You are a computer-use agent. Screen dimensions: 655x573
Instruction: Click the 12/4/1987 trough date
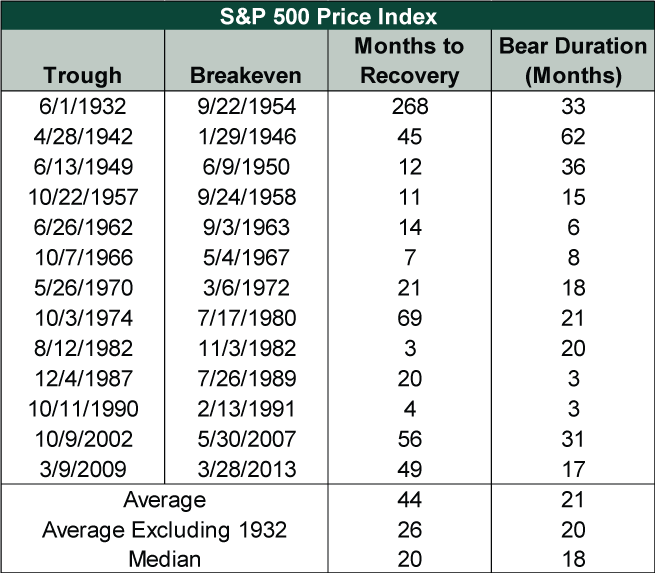(x=81, y=378)
